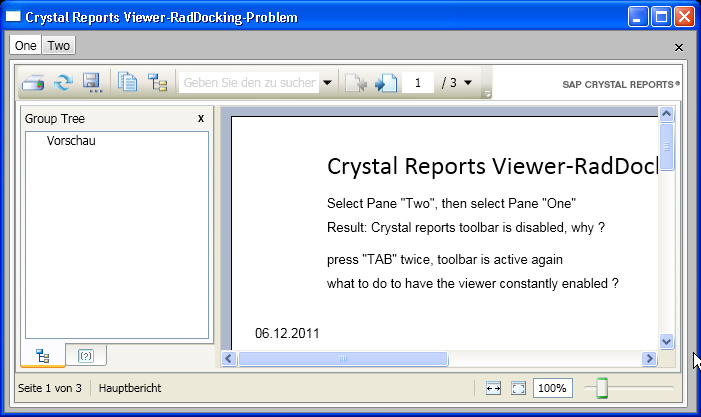701x417 pixels.
Task: Click horizontal scrollbar right arrow
Action: coord(649,358)
